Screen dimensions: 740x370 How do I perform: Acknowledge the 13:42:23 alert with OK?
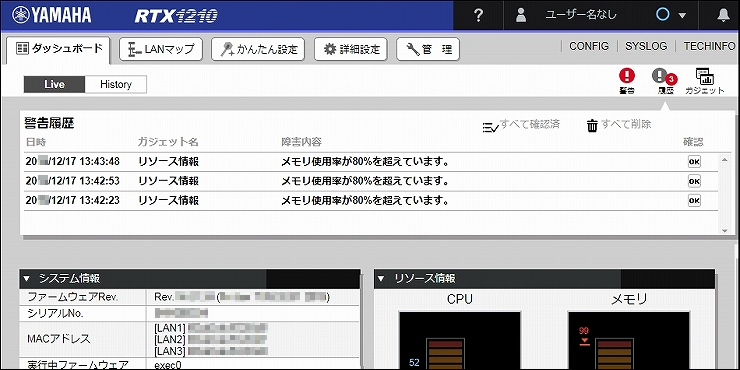coord(694,201)
